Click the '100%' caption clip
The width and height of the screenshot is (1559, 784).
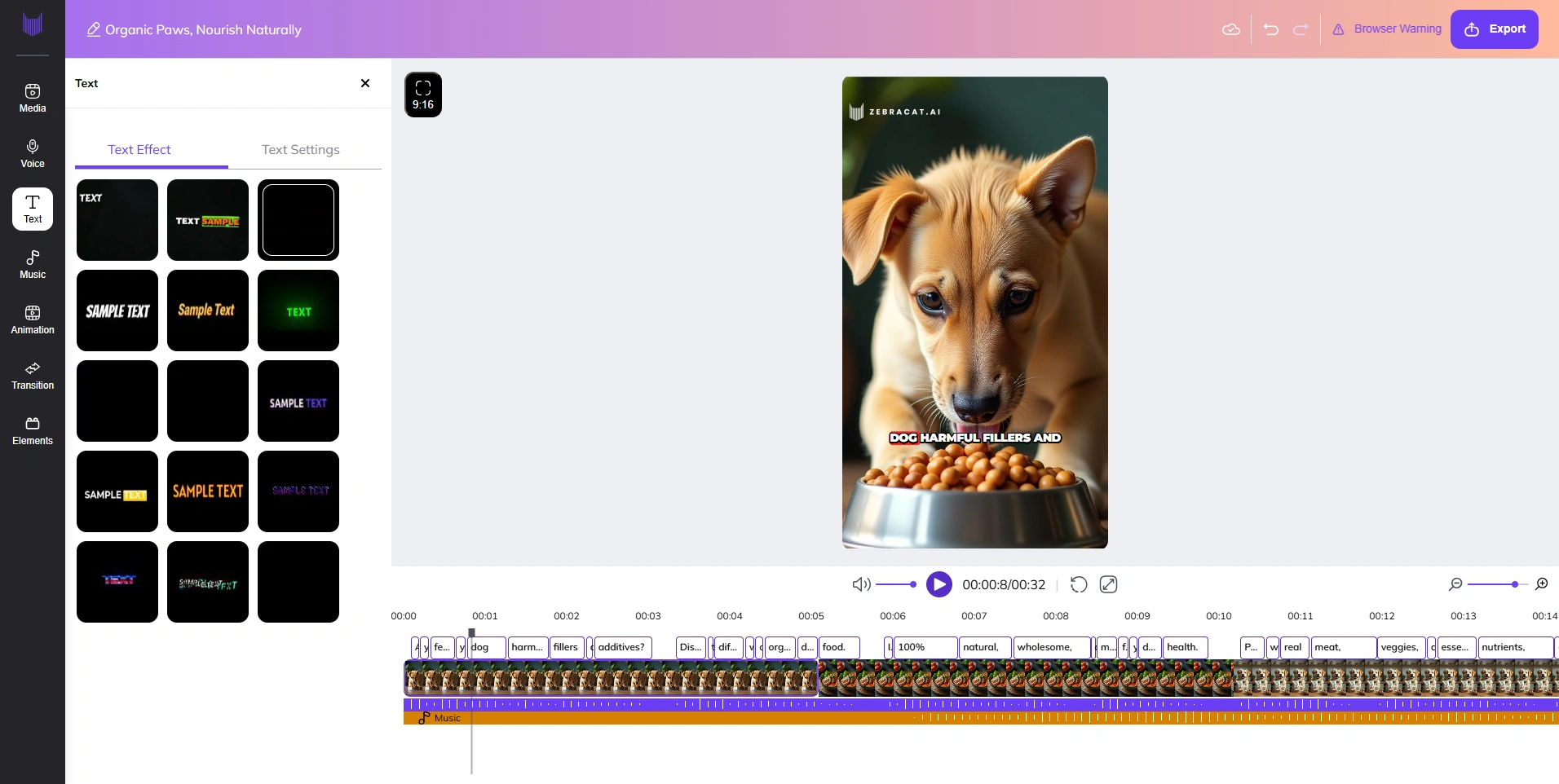925,647
